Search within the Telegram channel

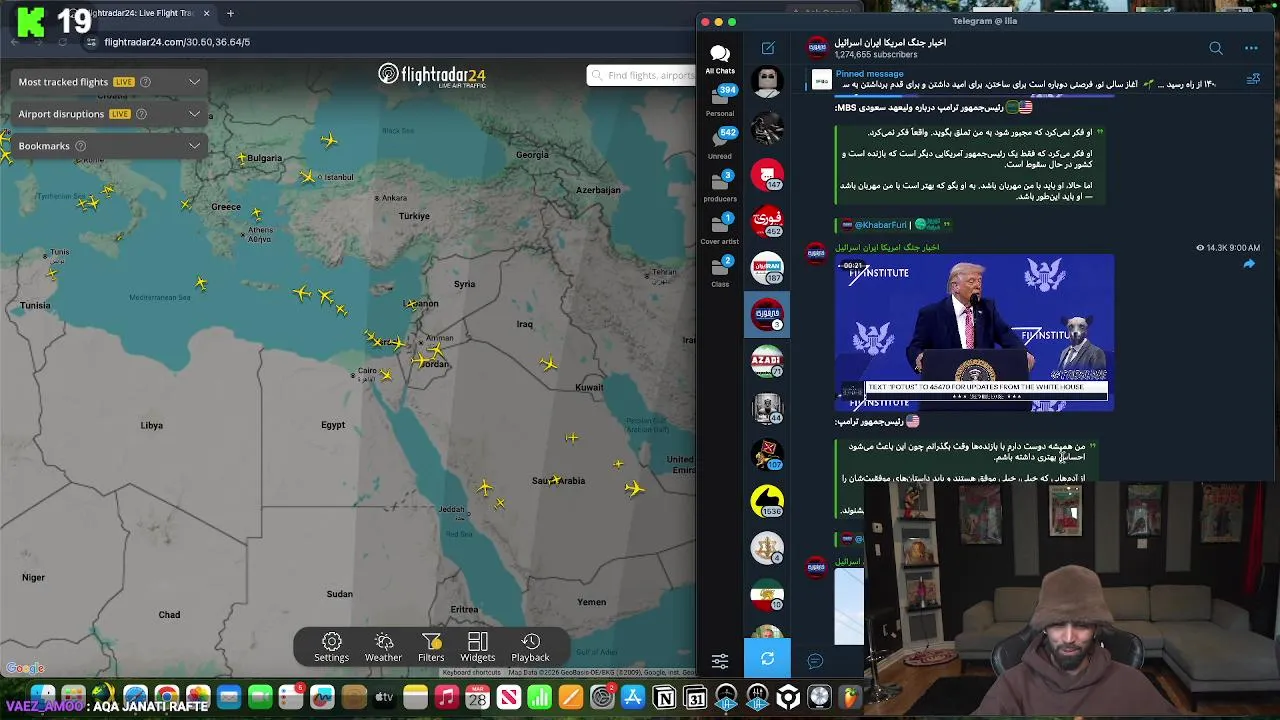point(1215,48)
